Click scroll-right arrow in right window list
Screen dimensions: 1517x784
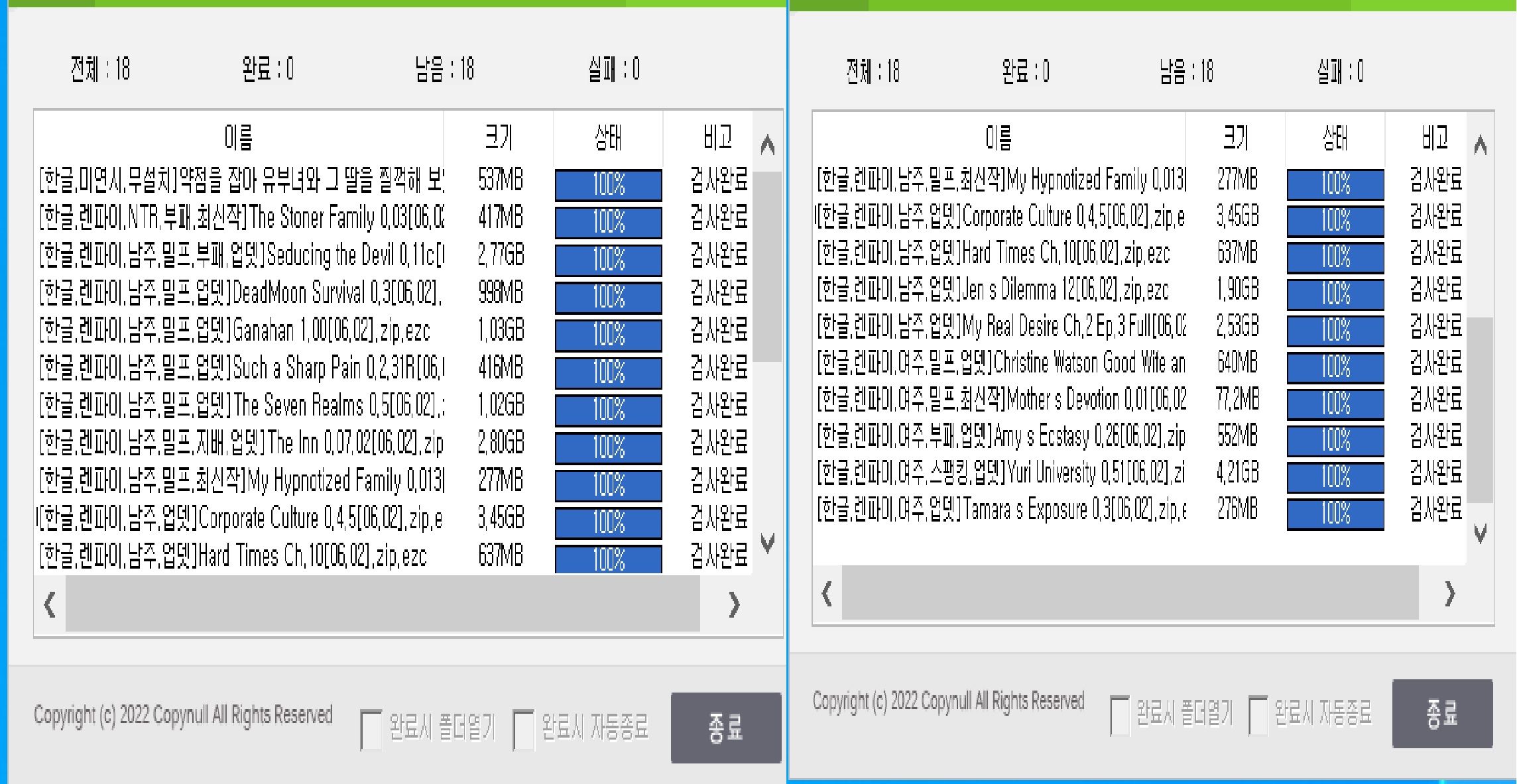click(1449, 594)
